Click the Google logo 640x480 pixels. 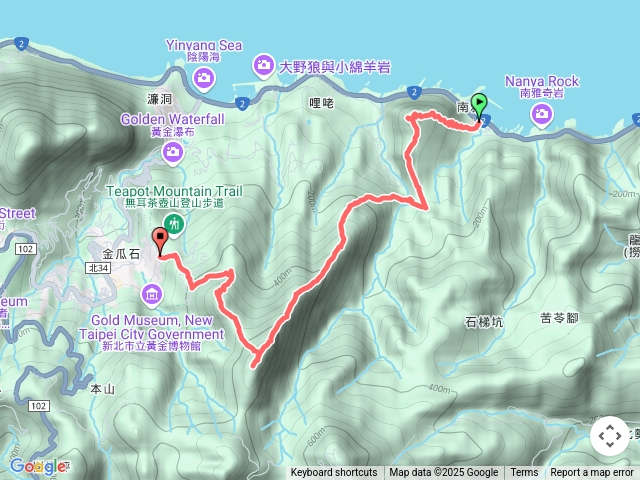click(x=38, y=466)
